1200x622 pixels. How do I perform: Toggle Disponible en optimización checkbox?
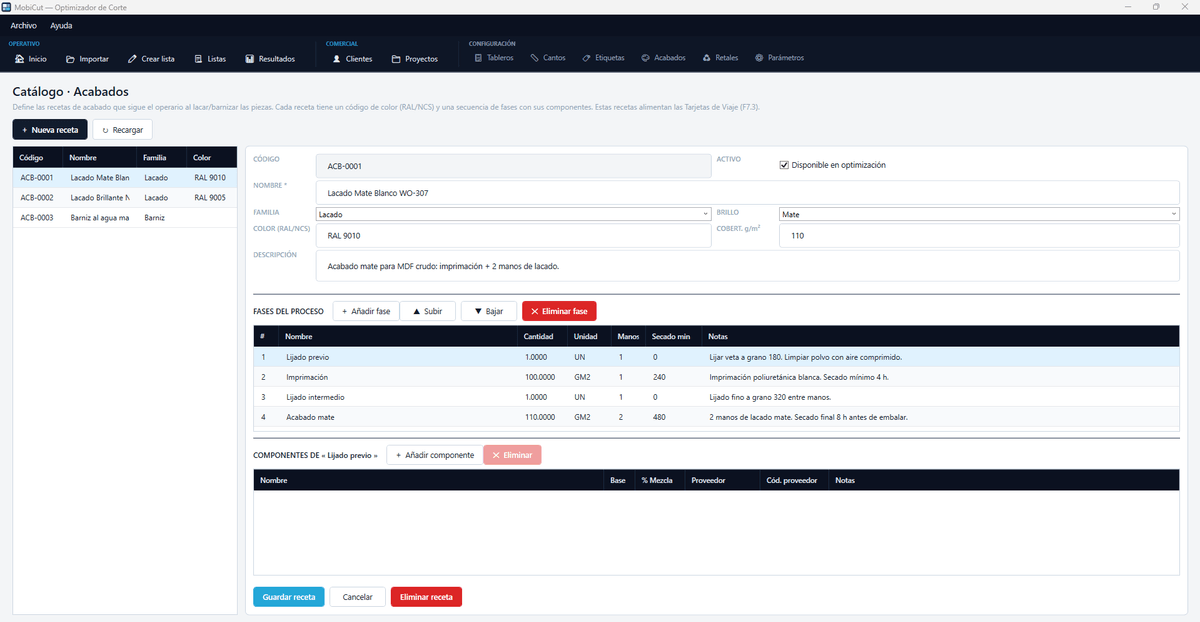(x=784, y=165)
